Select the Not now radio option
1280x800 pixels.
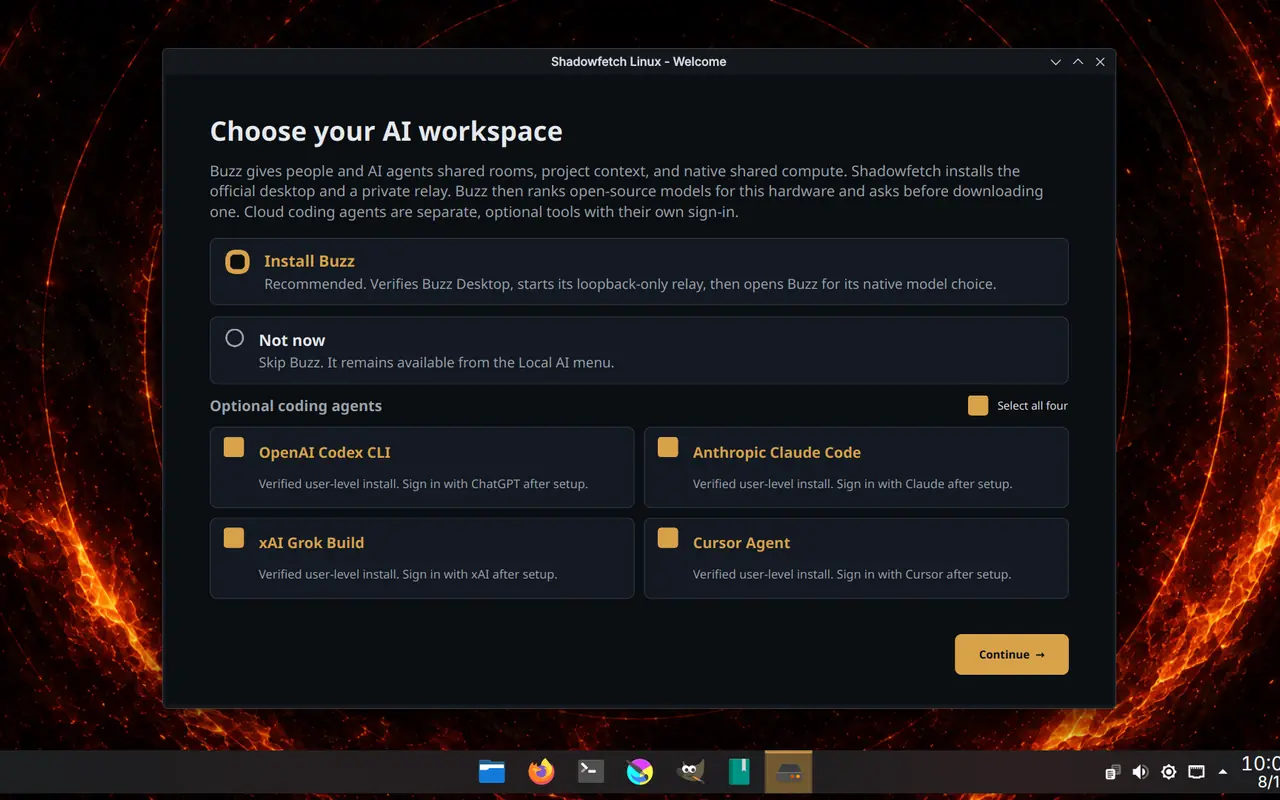(x=235, y=338)
